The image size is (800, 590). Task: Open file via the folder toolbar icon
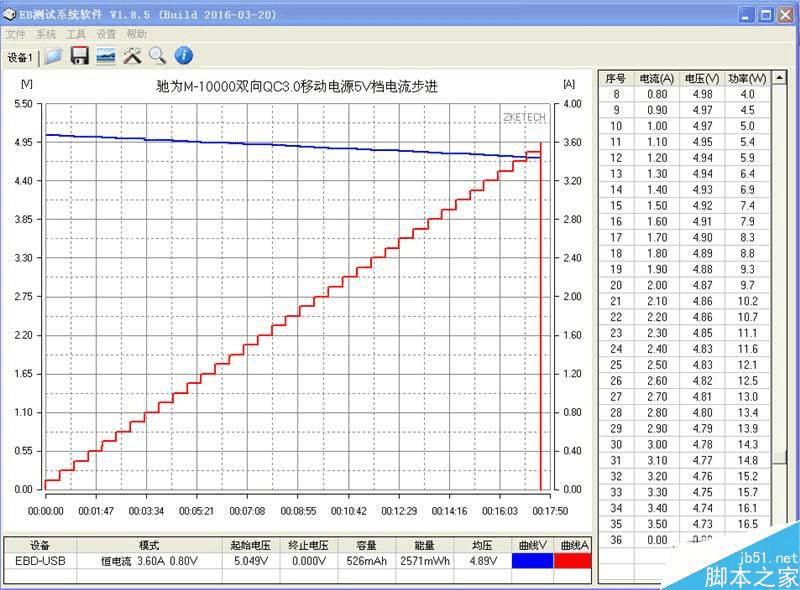53,56
